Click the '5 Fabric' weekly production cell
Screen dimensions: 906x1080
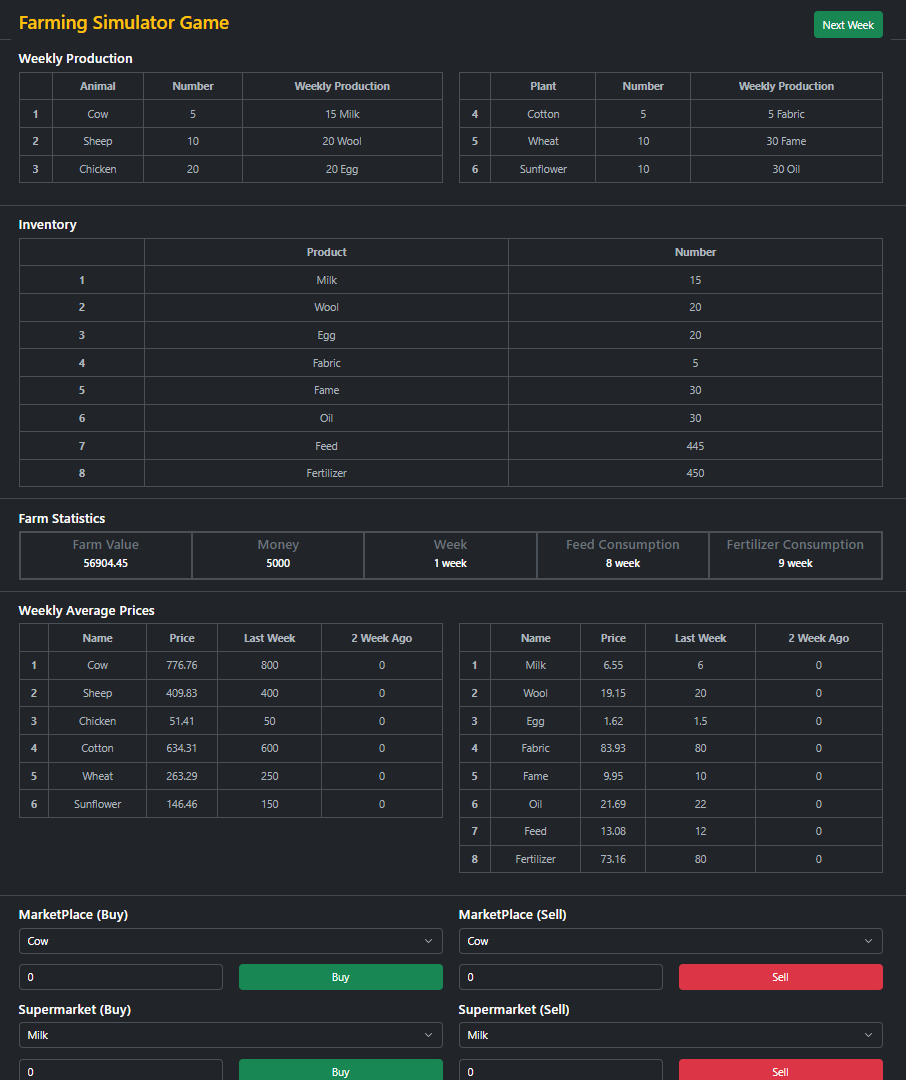786,114
